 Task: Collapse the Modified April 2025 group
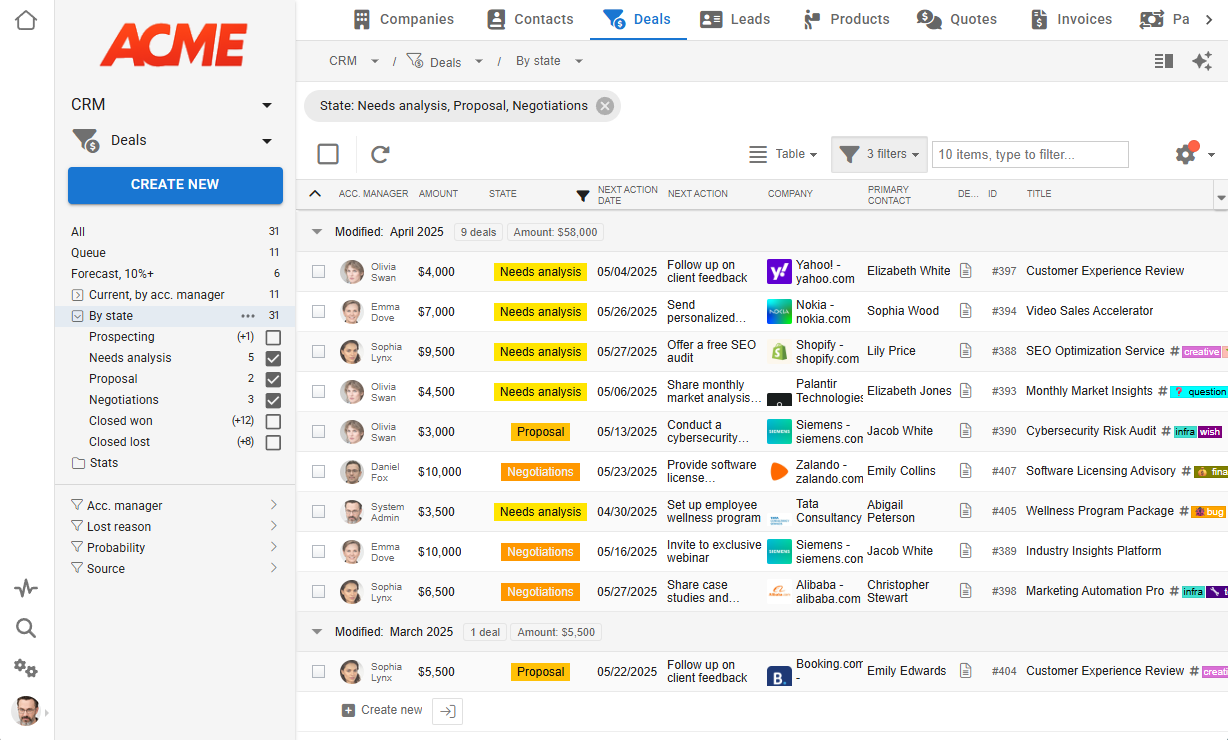[317, 232]
